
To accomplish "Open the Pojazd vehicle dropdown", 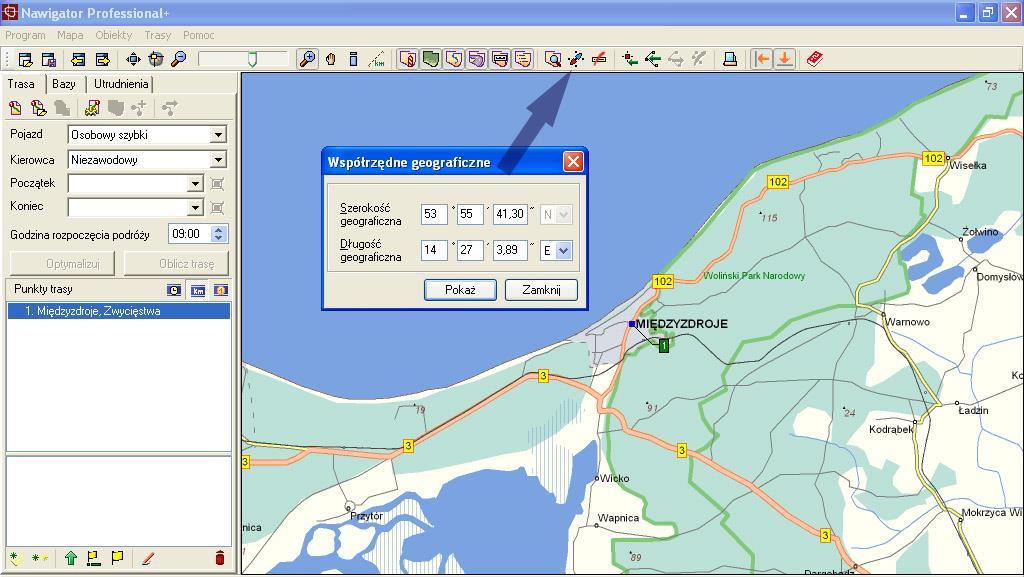I will click(x=218, y=135).
